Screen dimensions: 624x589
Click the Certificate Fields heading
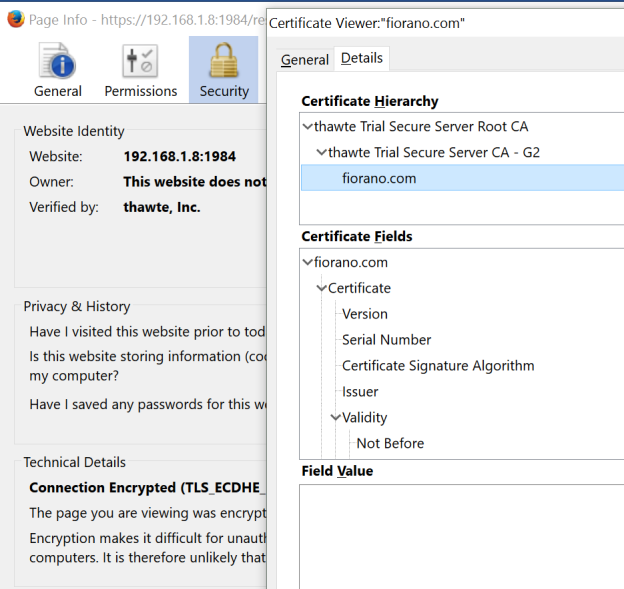pos(357,236)
